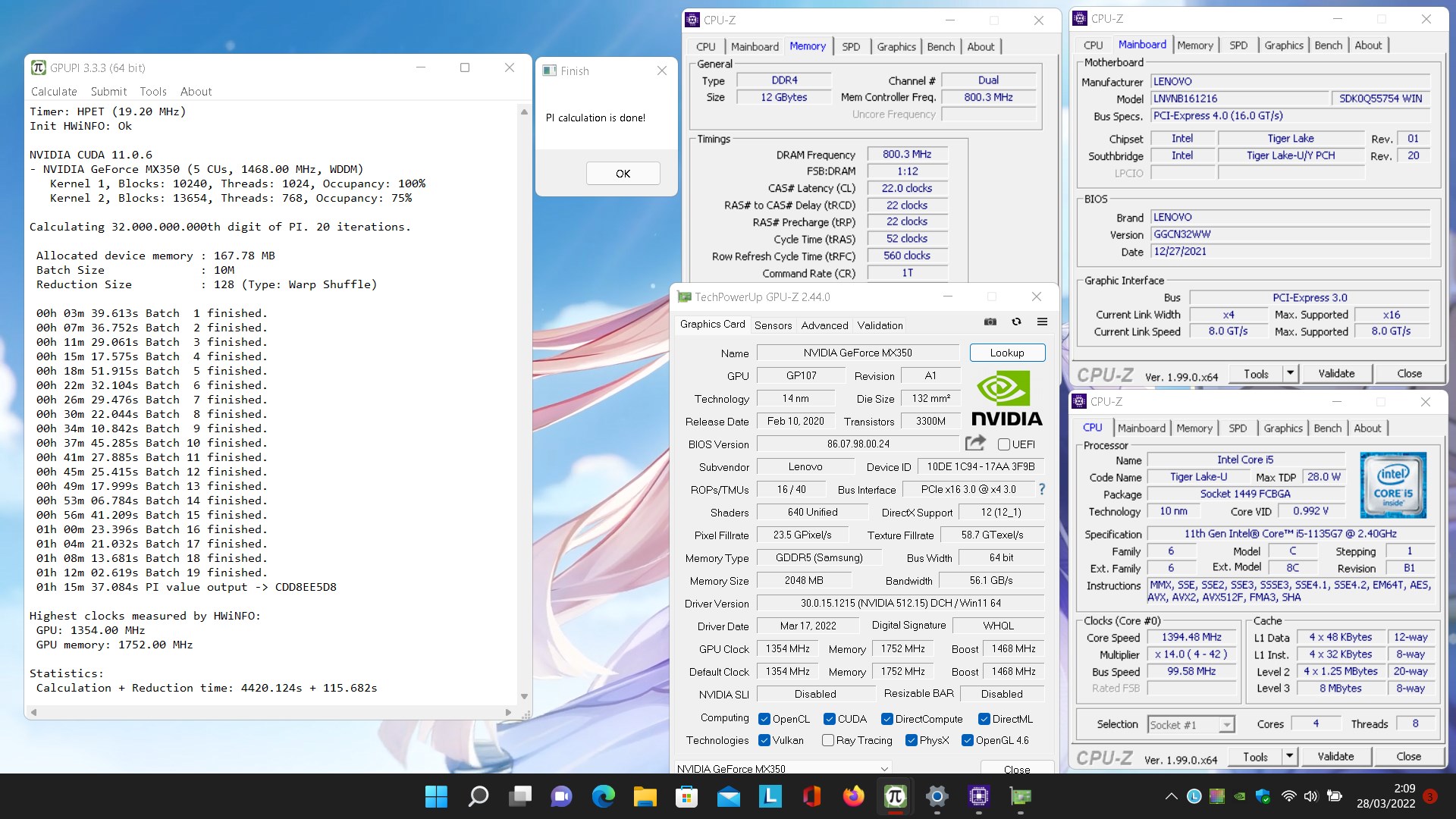The image size is (1456, 819).
Task: Take a GPU-Z screenshot with camera icon
Action: [x=990, y=322]
